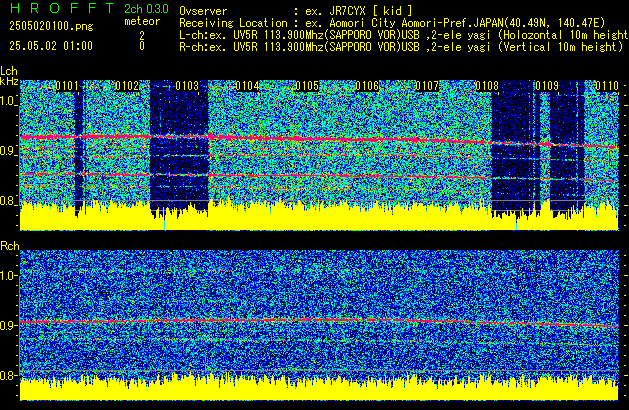
Task: Click the kHz axis unit label
Action: coord(9,81)
